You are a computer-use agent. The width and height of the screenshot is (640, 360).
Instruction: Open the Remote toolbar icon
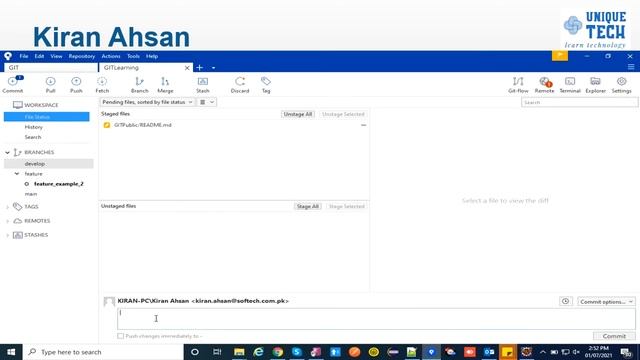(x=544, y=84)
